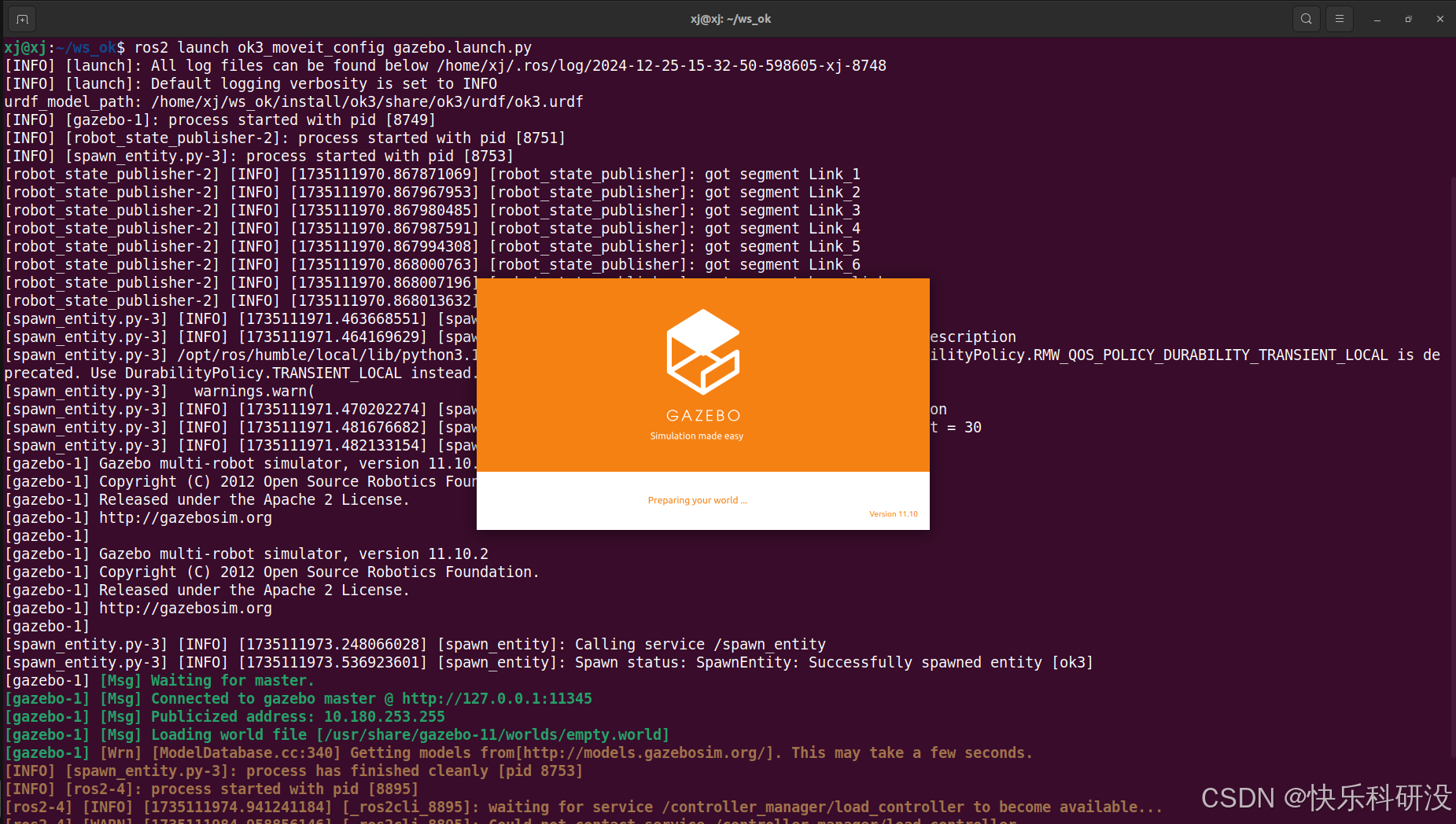Close the terminal window

pos(1440,19)
